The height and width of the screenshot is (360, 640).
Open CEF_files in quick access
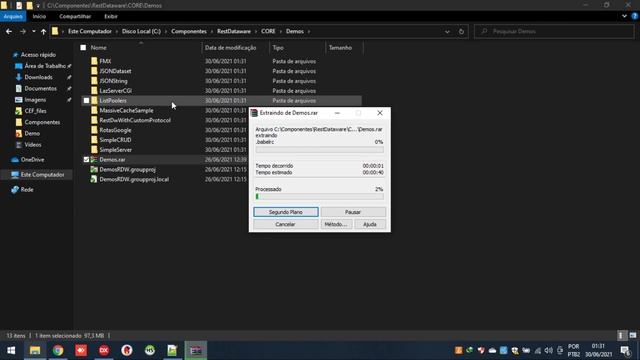point(35,111)
